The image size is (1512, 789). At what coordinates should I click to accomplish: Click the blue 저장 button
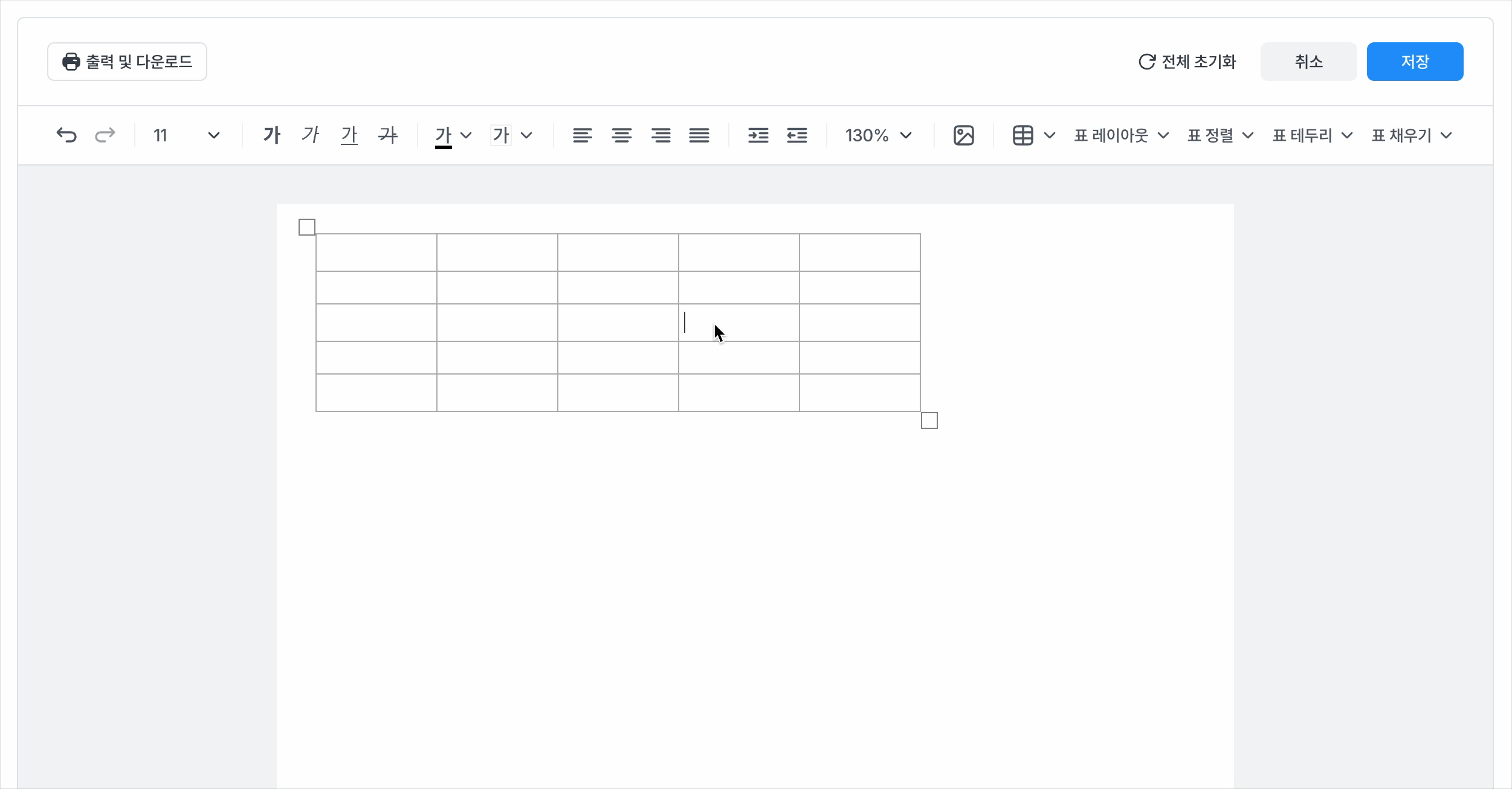pyautogui.click(x=1415, y=62)
